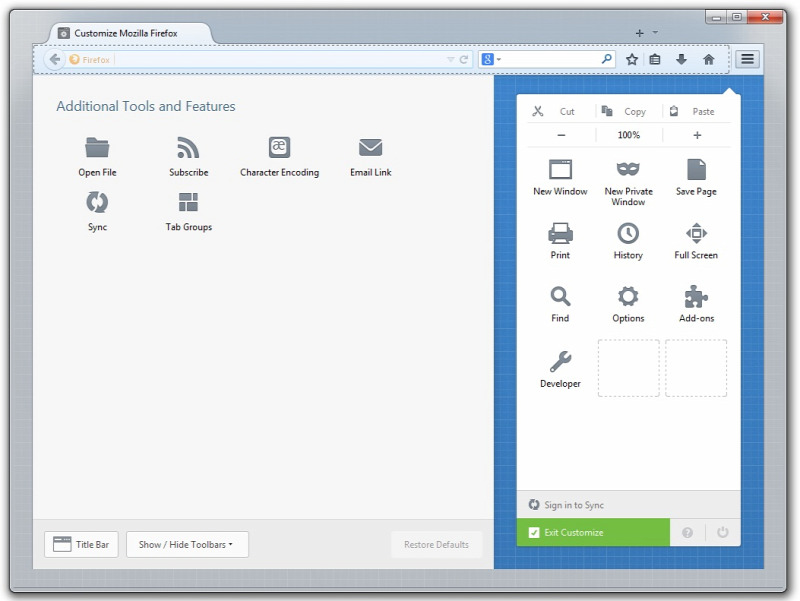Click the Home icon in toolbar
The height and width of the screenshot is (601, 800).
709,60
